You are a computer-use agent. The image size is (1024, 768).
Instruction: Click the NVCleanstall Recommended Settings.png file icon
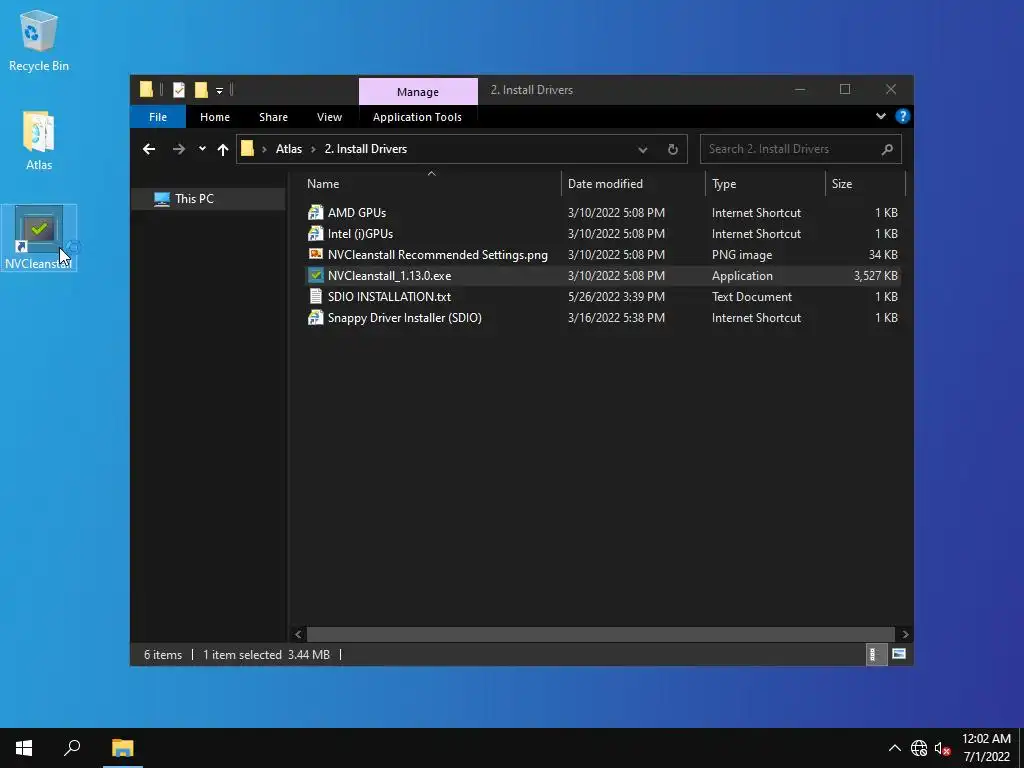pyautogui.click(x=315, y=254)
